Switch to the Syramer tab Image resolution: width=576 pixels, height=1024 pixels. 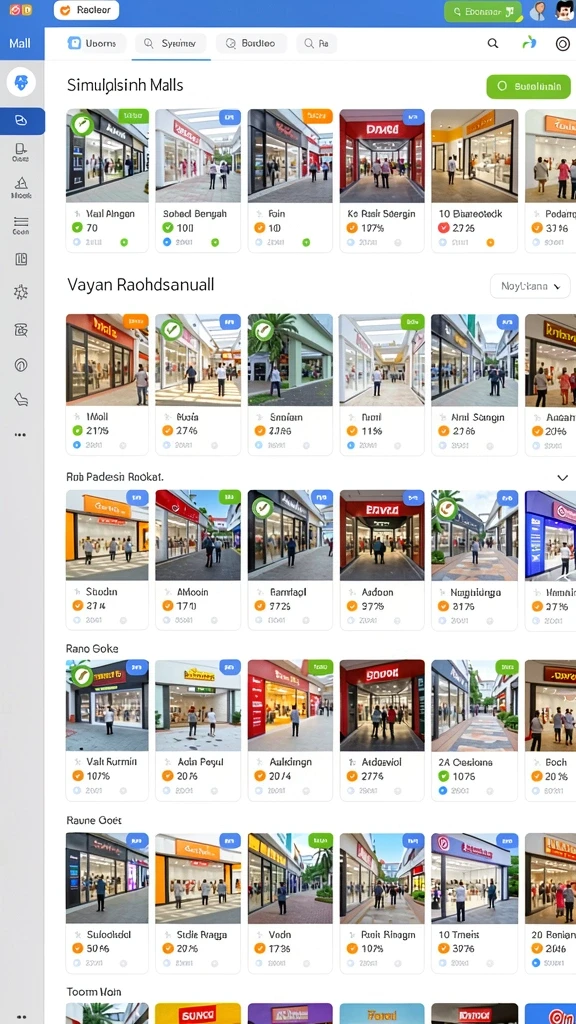pyautogui.click(x=170, y=44)
